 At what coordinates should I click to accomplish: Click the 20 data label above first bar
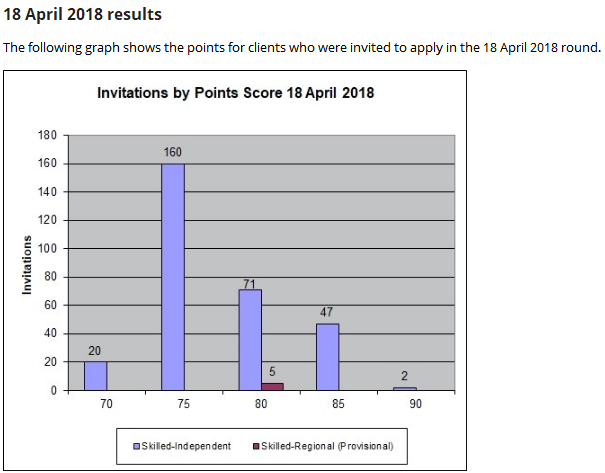pyautogui.click(x=95, y=350)
